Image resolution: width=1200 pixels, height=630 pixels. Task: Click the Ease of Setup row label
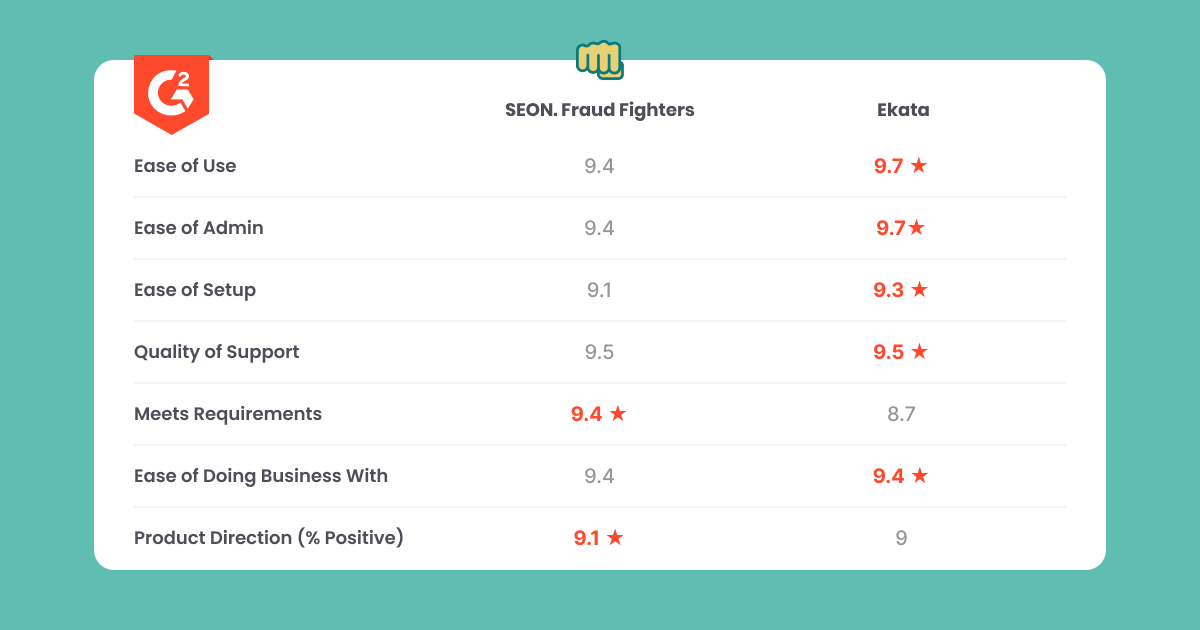pyautogui.click(x=195, y=290)
